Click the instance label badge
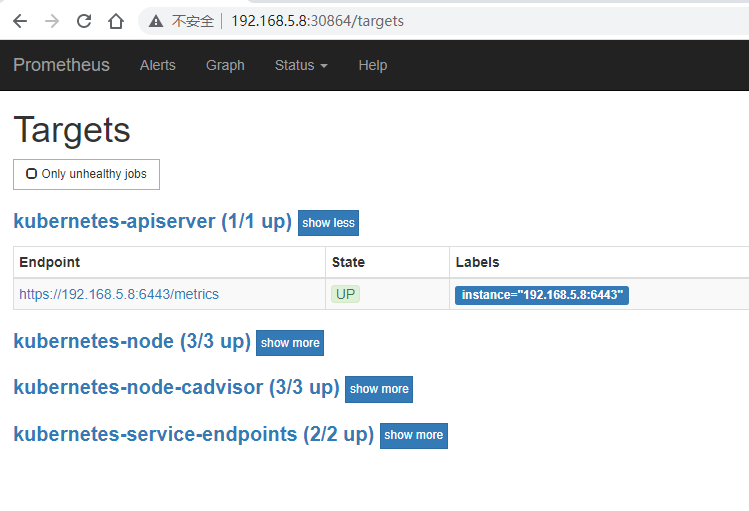The height and width of the screenshot is (511, 749). [x=542, y=295]
